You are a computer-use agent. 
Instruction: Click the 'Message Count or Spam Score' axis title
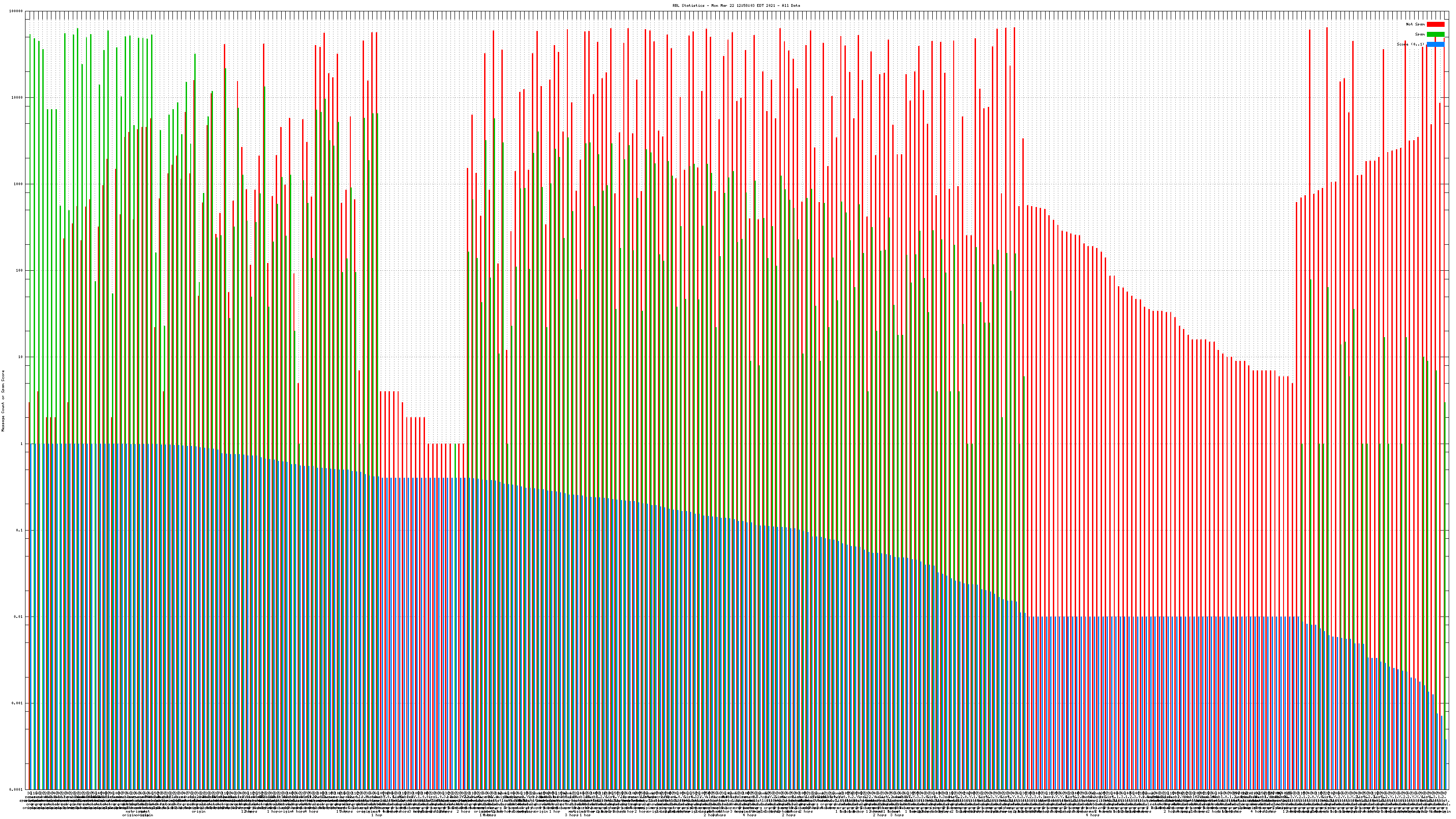3,400
